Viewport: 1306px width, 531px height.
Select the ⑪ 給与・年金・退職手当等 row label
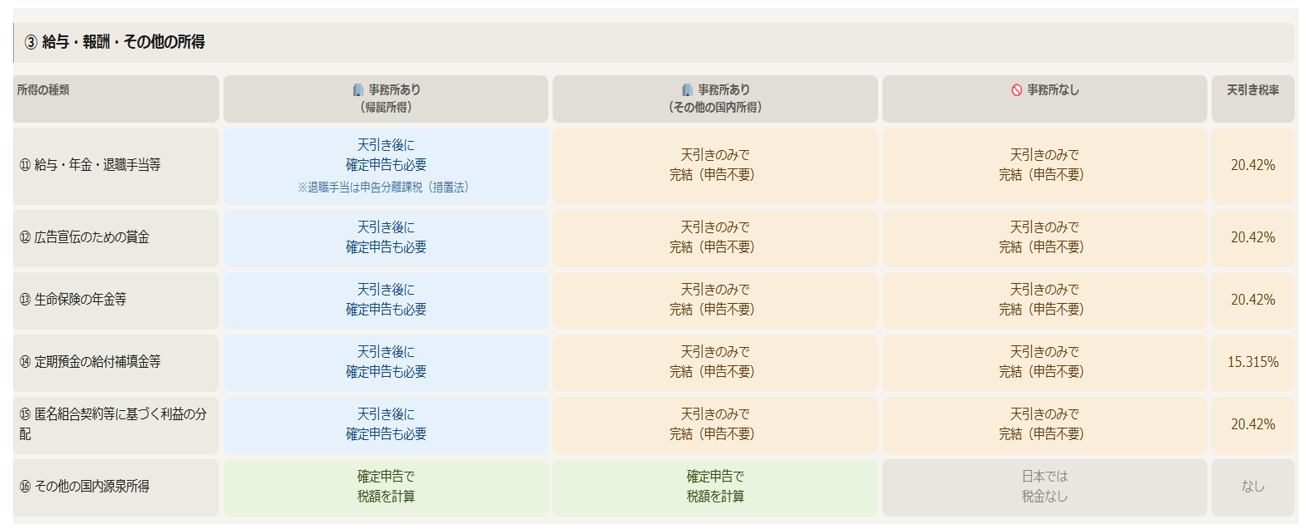point(91,166)
